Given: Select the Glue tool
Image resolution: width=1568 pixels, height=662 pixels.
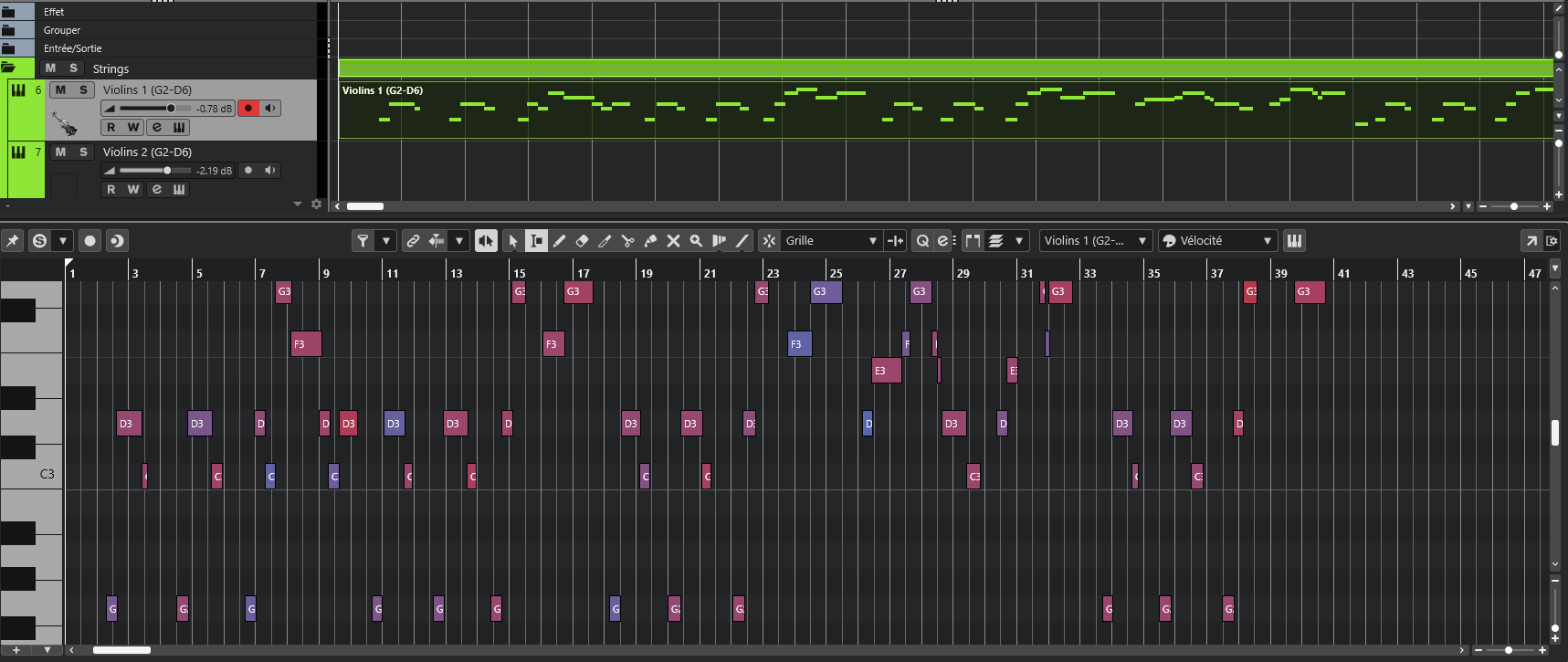Looking at the screenshot, I should 650,241.
